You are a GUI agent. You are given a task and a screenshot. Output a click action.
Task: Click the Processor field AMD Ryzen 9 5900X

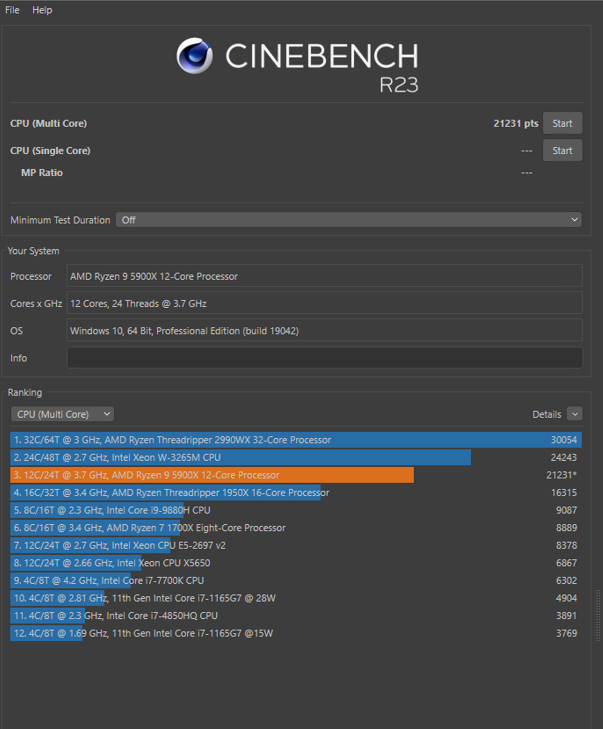325,276
